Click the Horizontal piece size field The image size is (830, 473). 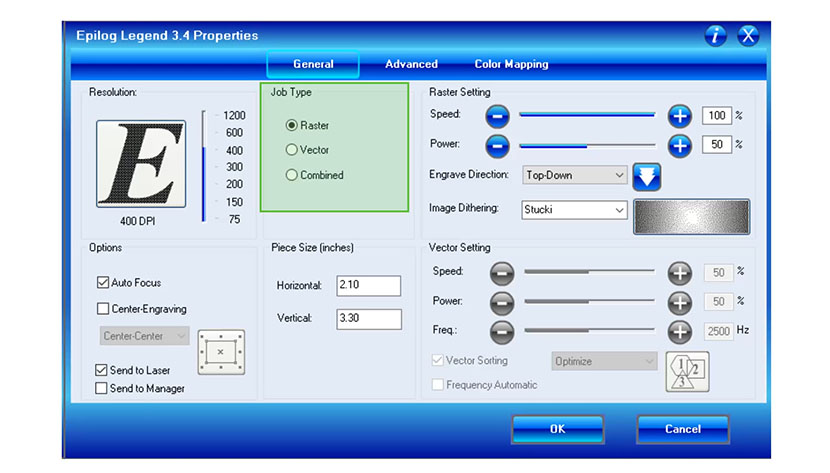pyautogui.click(x=368, y=286)
